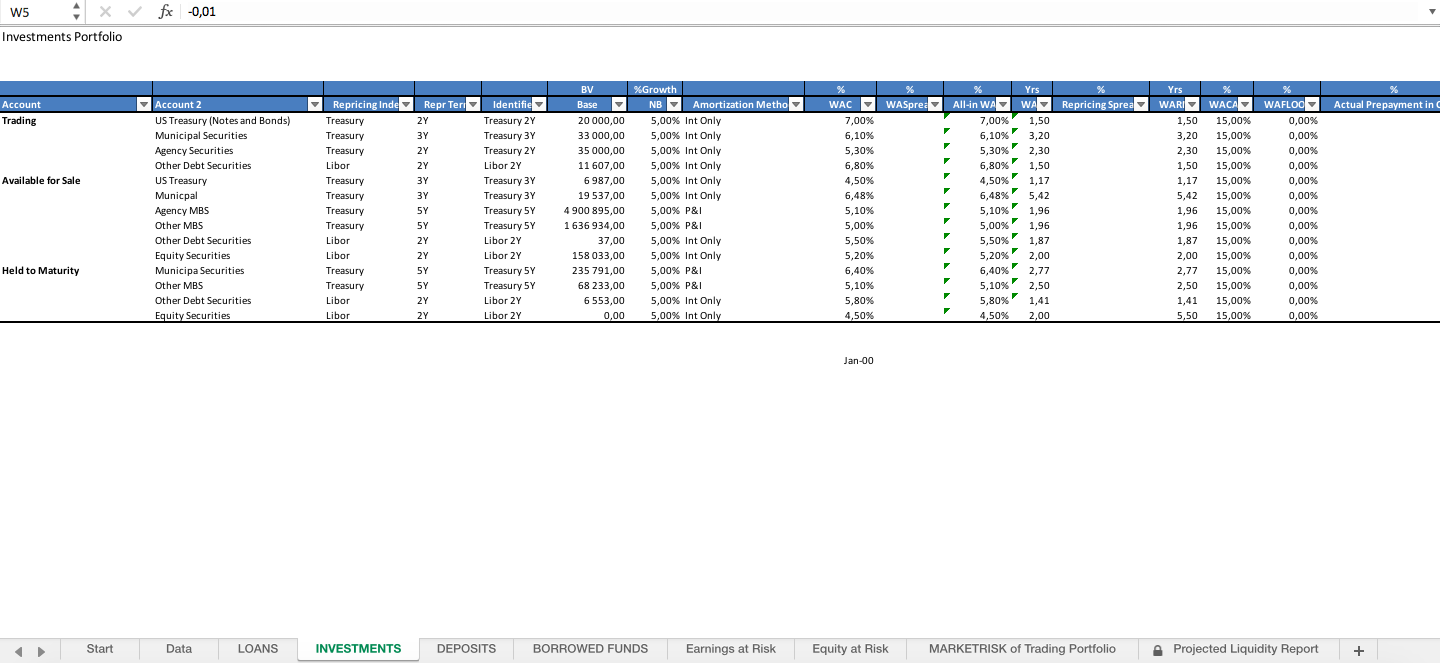Click inside the Name Box showing W5
Viewport: 1440px width, 663px height.
click(x=30, y=12)
